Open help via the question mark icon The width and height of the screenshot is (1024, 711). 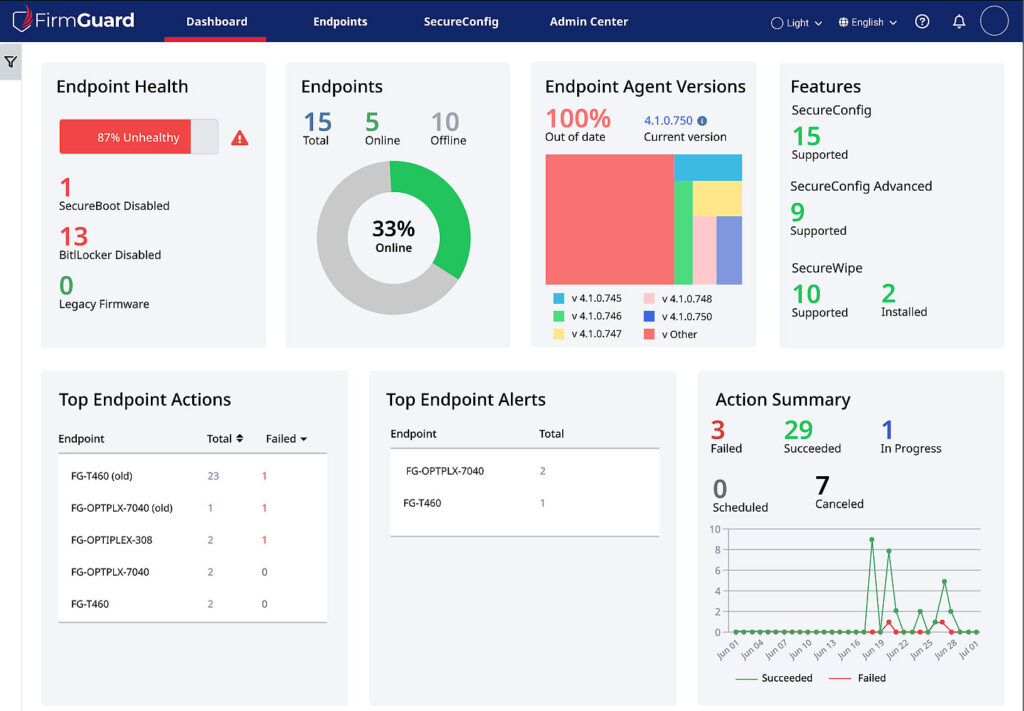pos(922,21)
